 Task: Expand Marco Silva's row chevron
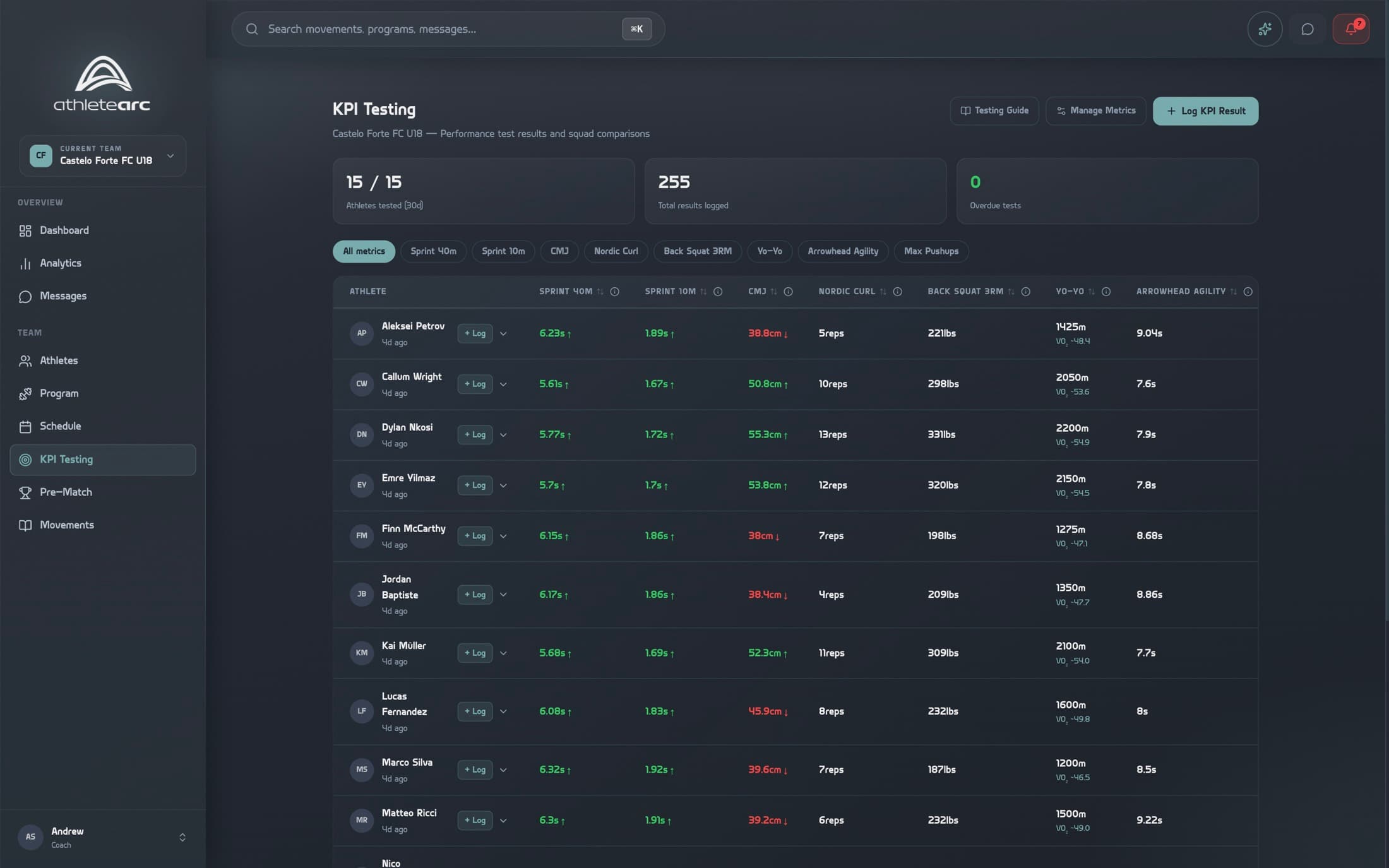tap(503, 770)
